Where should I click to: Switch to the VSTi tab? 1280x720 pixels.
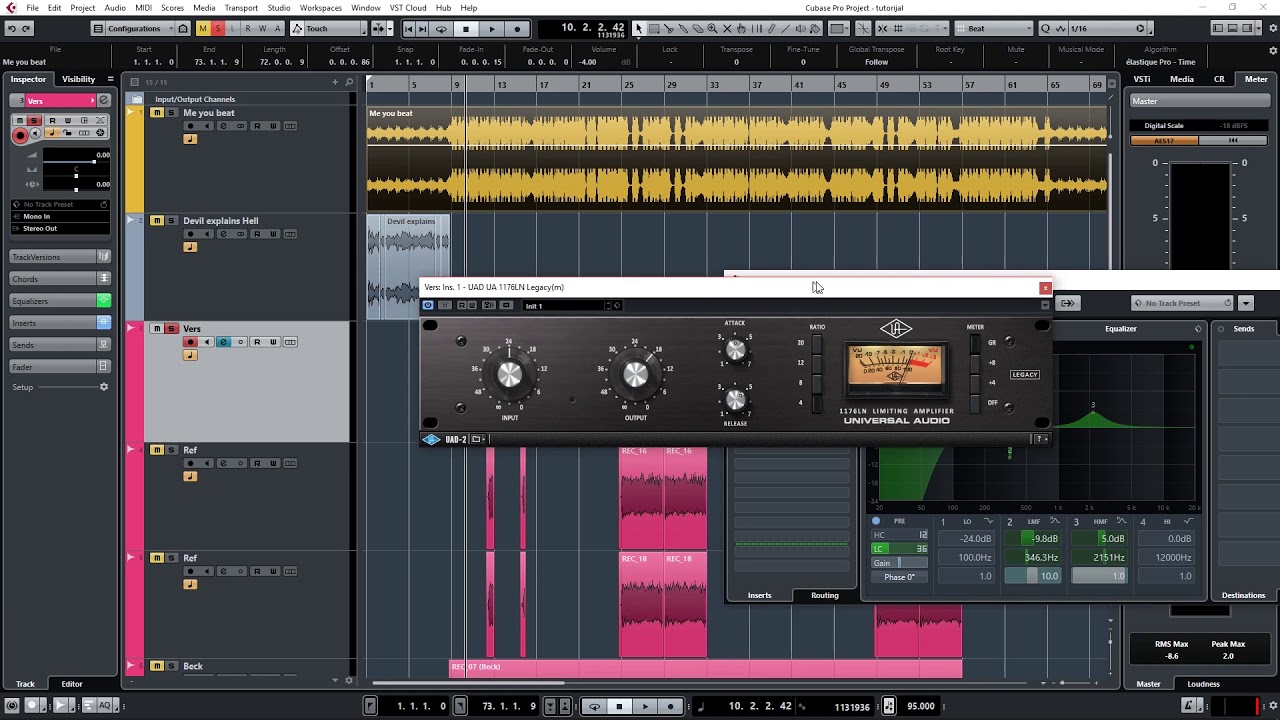(x=1141, y=79)
